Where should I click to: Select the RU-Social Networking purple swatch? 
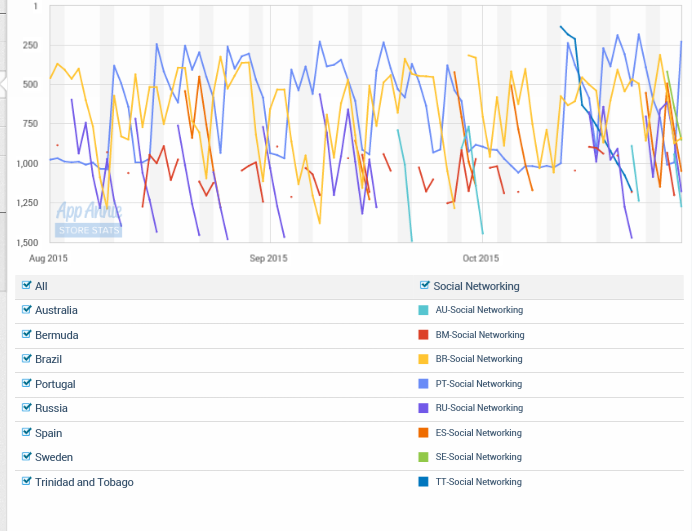pos(424,408)
